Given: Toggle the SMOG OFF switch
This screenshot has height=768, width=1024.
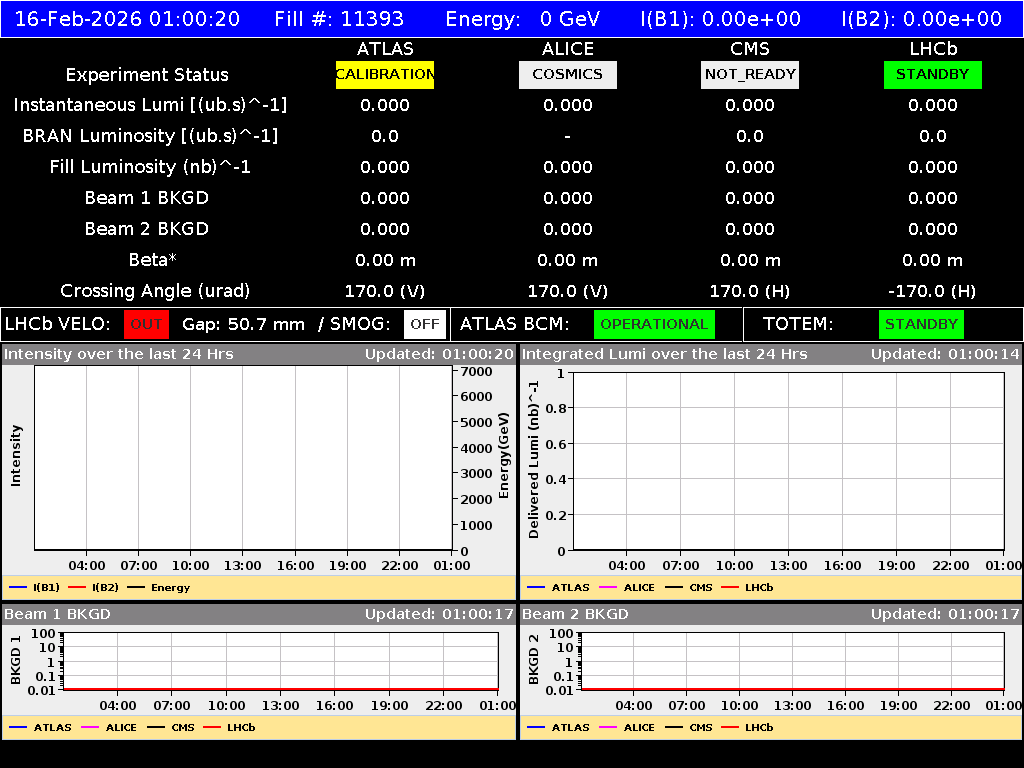Looking at the screenshot, I should click(424, 324).
